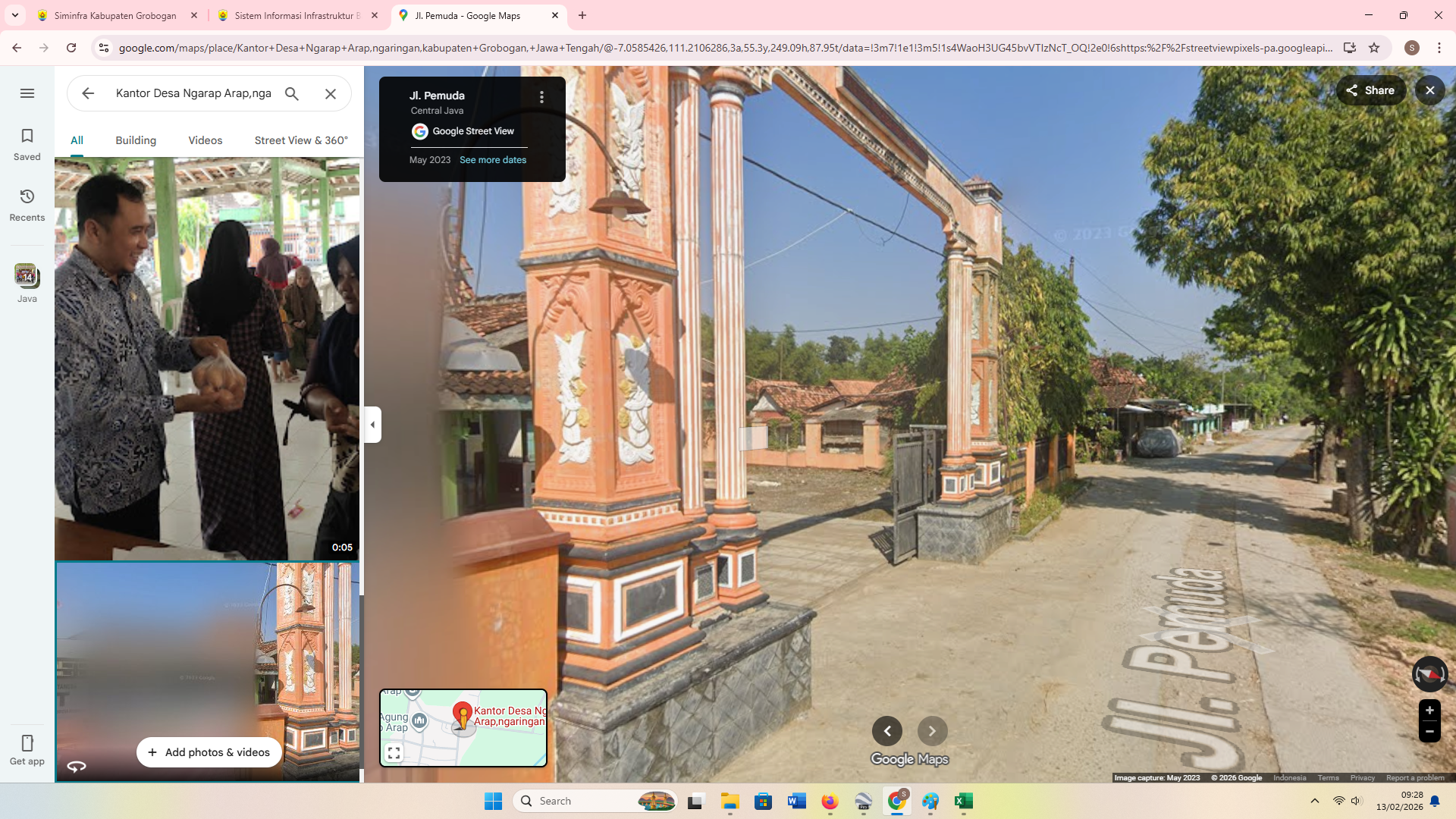Viewport: 1456px width, 819px height.
Task: Open the Privacy link
Action: point(1362,778)
